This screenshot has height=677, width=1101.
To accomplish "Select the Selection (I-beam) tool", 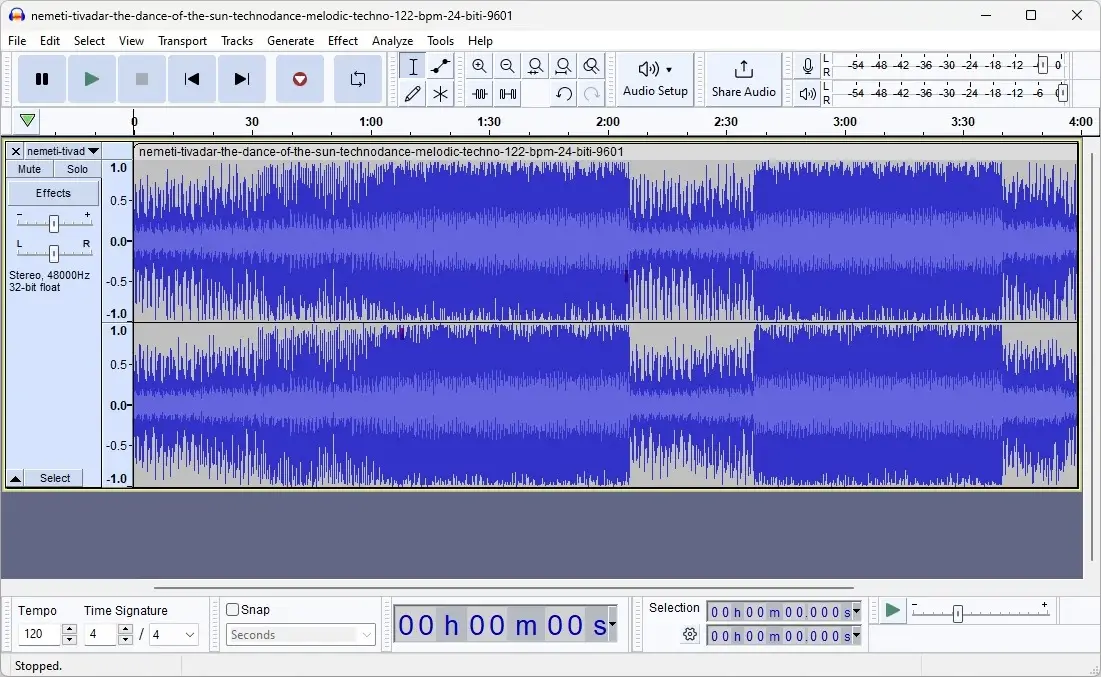I will (x=413, y=67).
